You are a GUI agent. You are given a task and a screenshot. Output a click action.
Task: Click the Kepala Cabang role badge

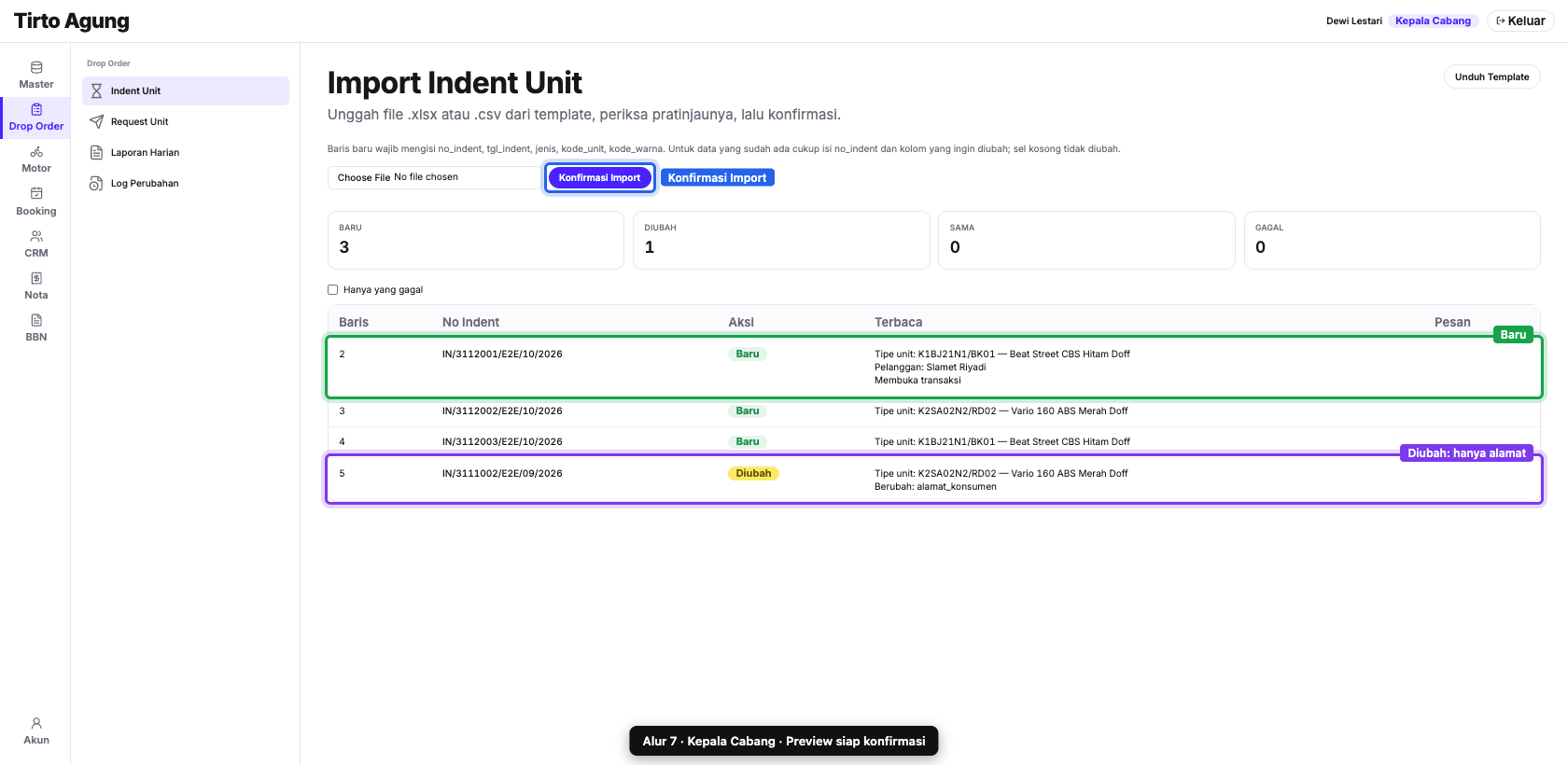coord(1433,21)
